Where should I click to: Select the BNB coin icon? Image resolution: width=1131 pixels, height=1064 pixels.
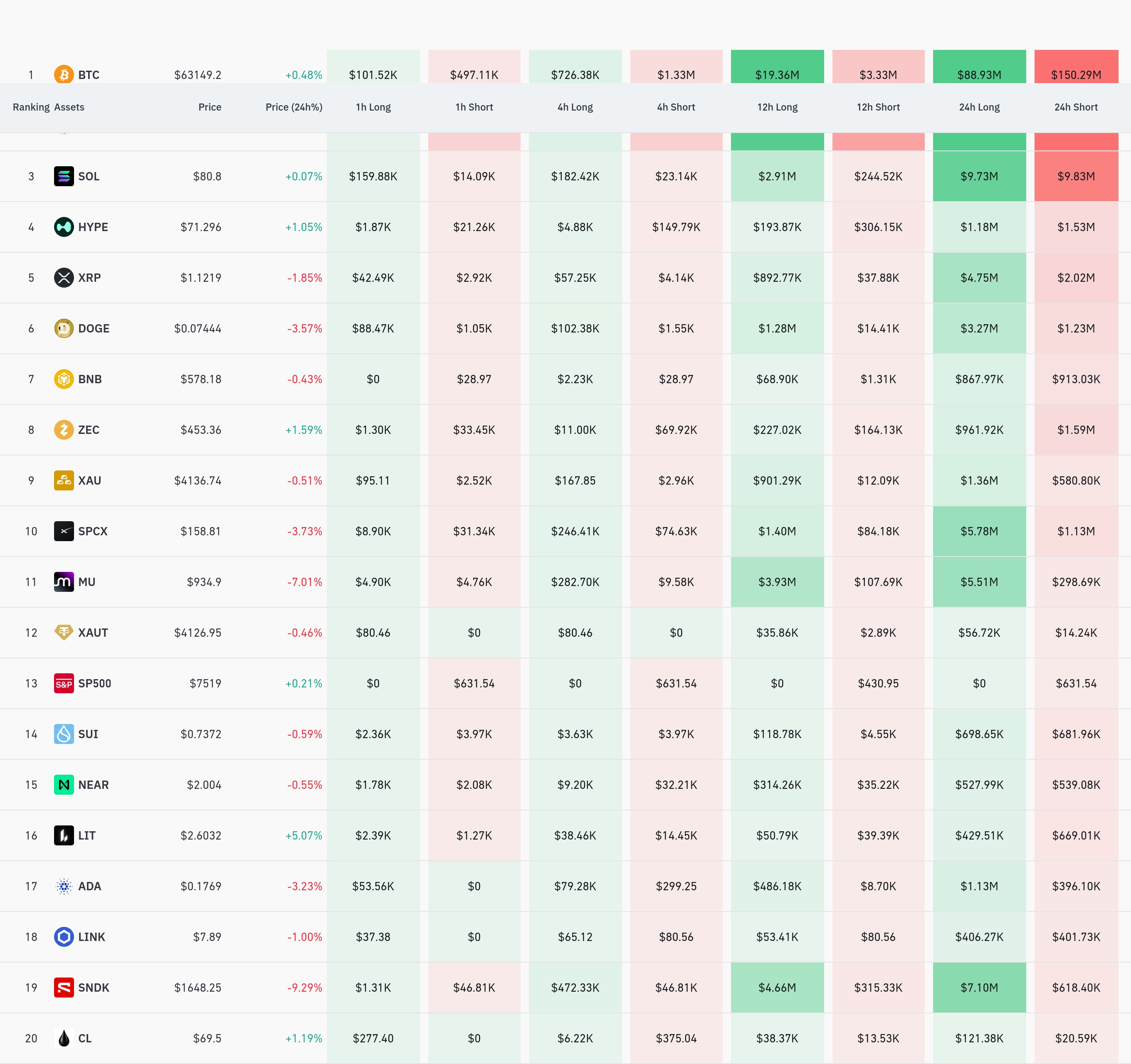tap(64, 379)
